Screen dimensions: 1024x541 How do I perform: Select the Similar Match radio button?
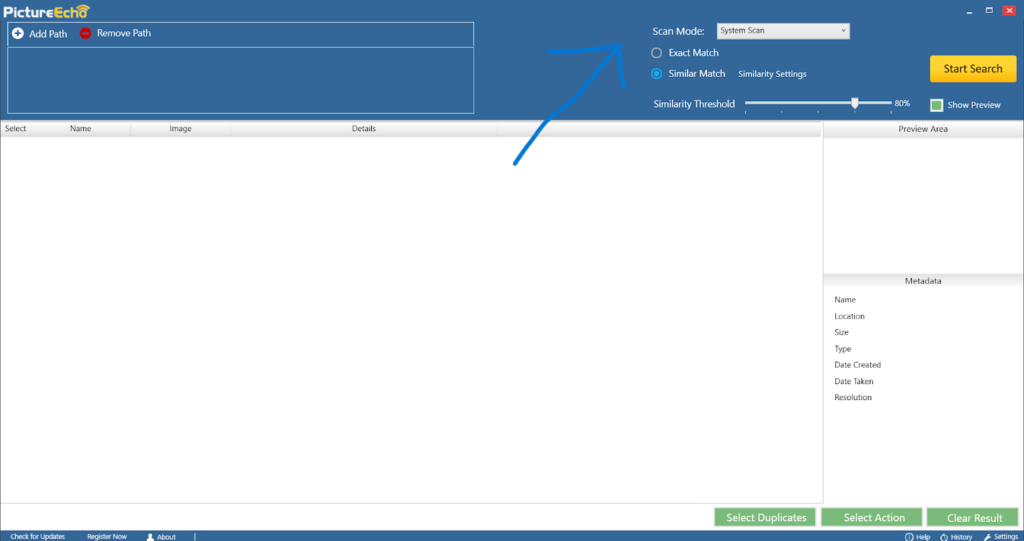pos(656,74)
